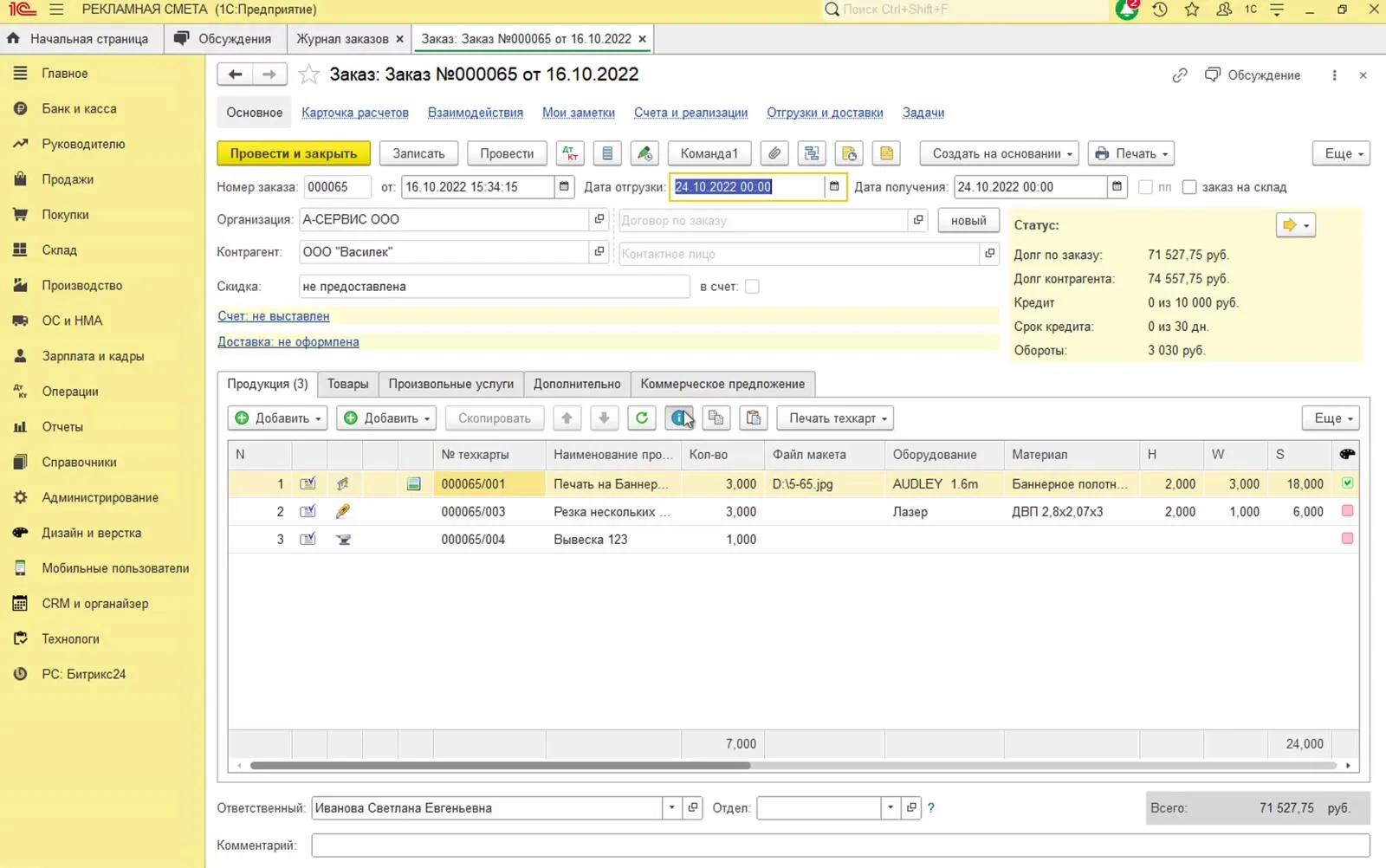
Task: Mark order as favorite with star icon
Action: (308, 74)
